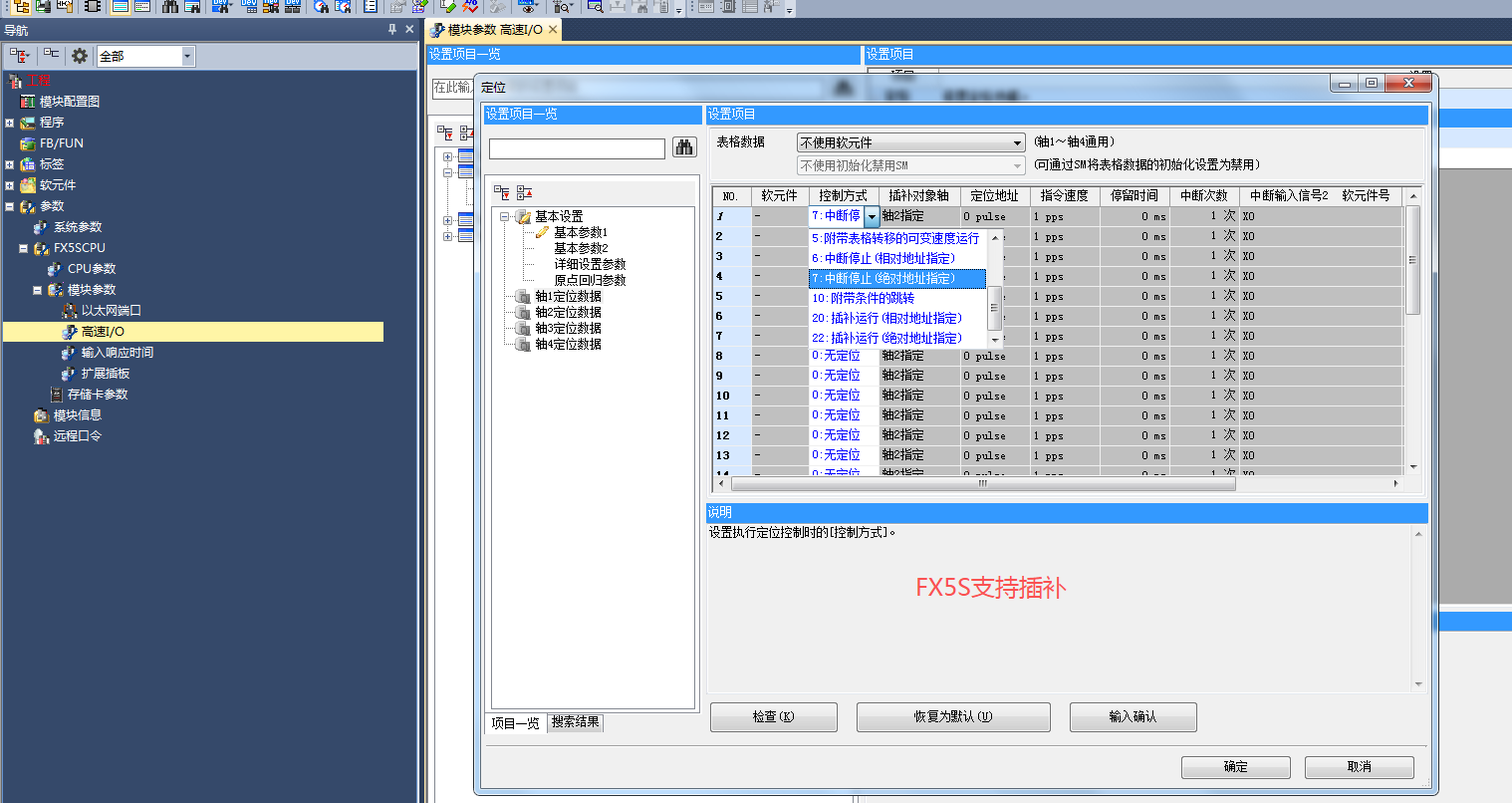Select 10:附带条件的跳转 option in dropdown list
1512x803 pixels.
click(863, 298)
